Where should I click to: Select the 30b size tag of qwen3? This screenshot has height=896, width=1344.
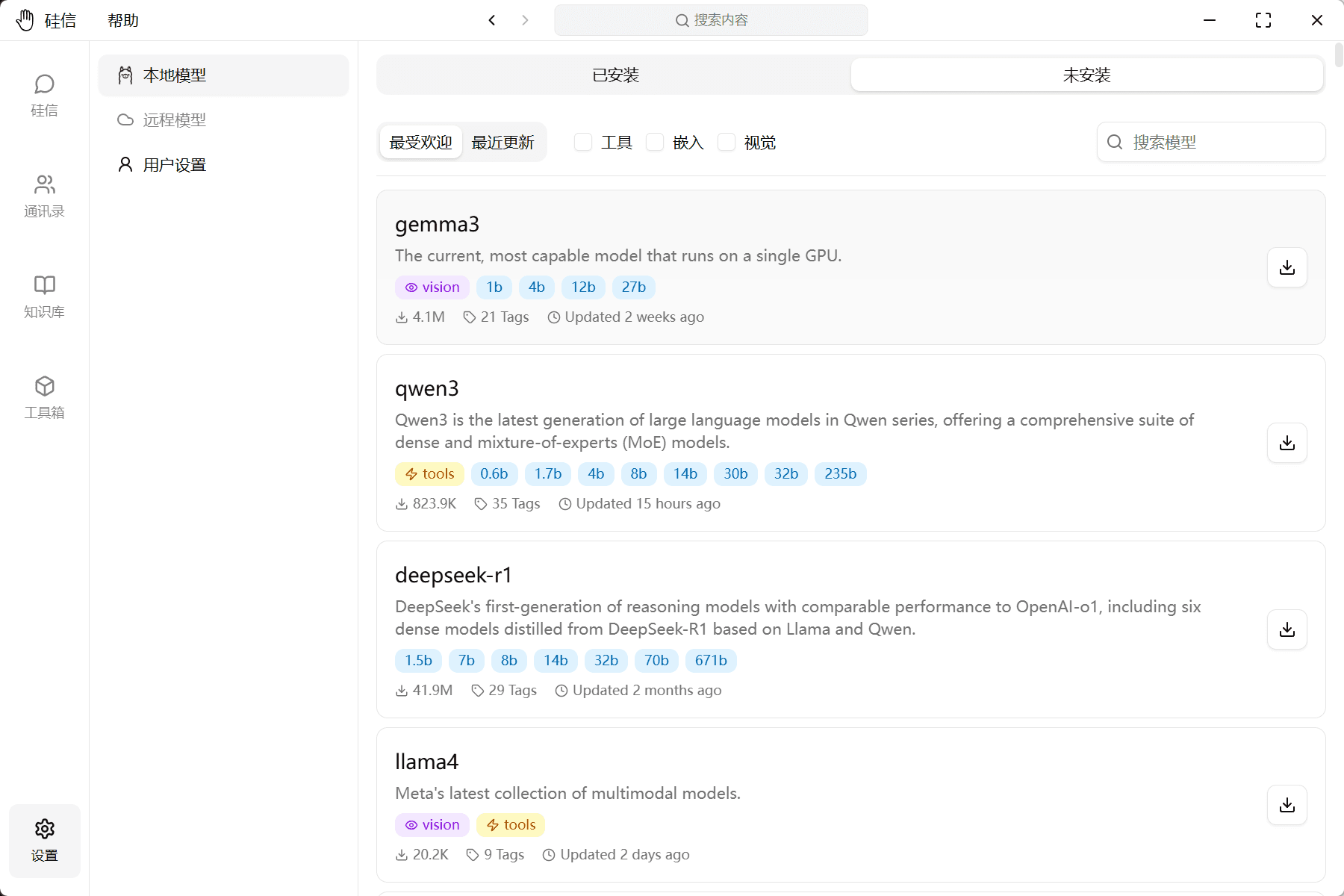pyautogui.click(x=735, y=474)
